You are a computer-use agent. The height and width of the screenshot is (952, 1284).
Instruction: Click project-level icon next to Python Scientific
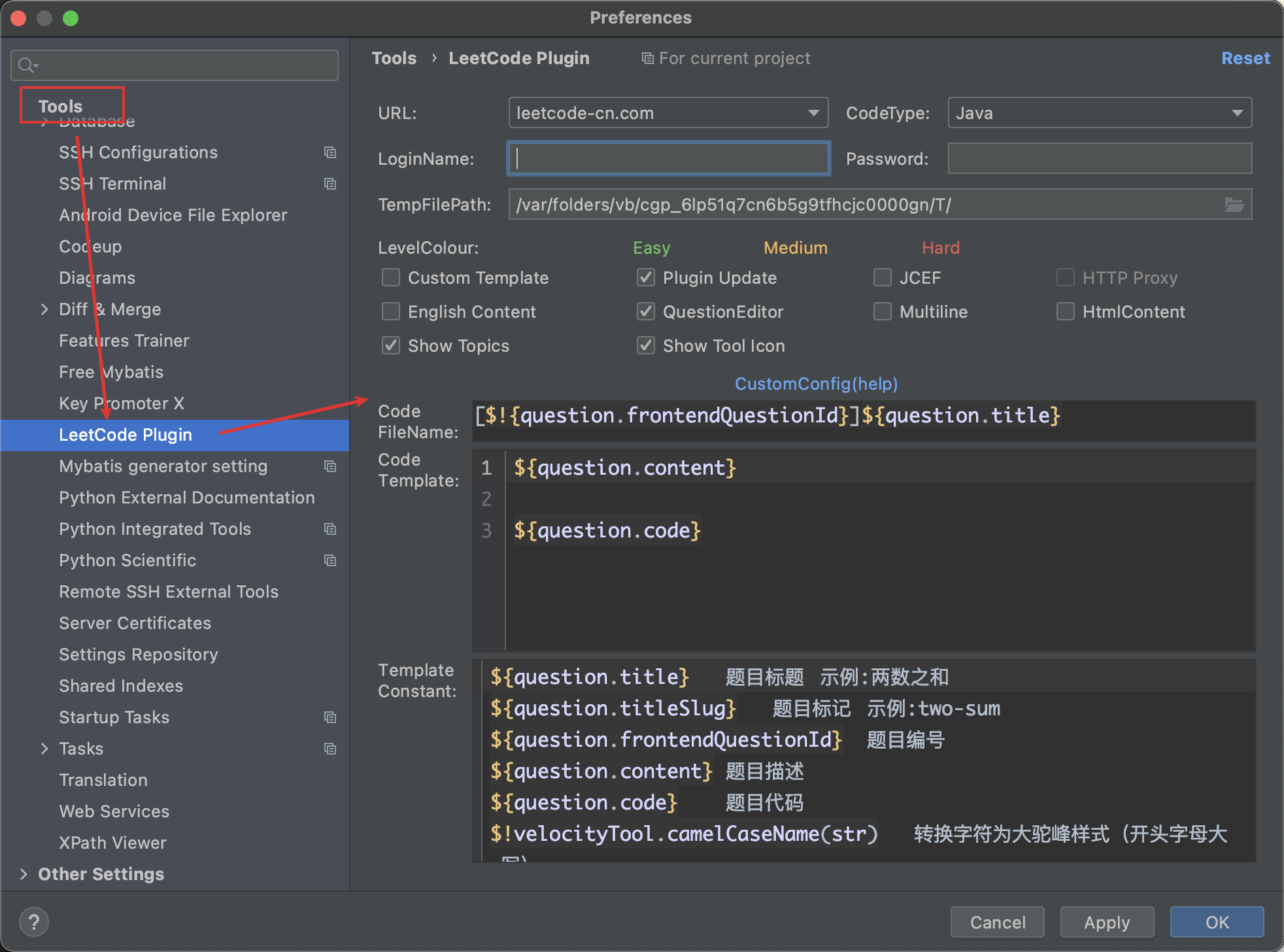tap(330, 560)
